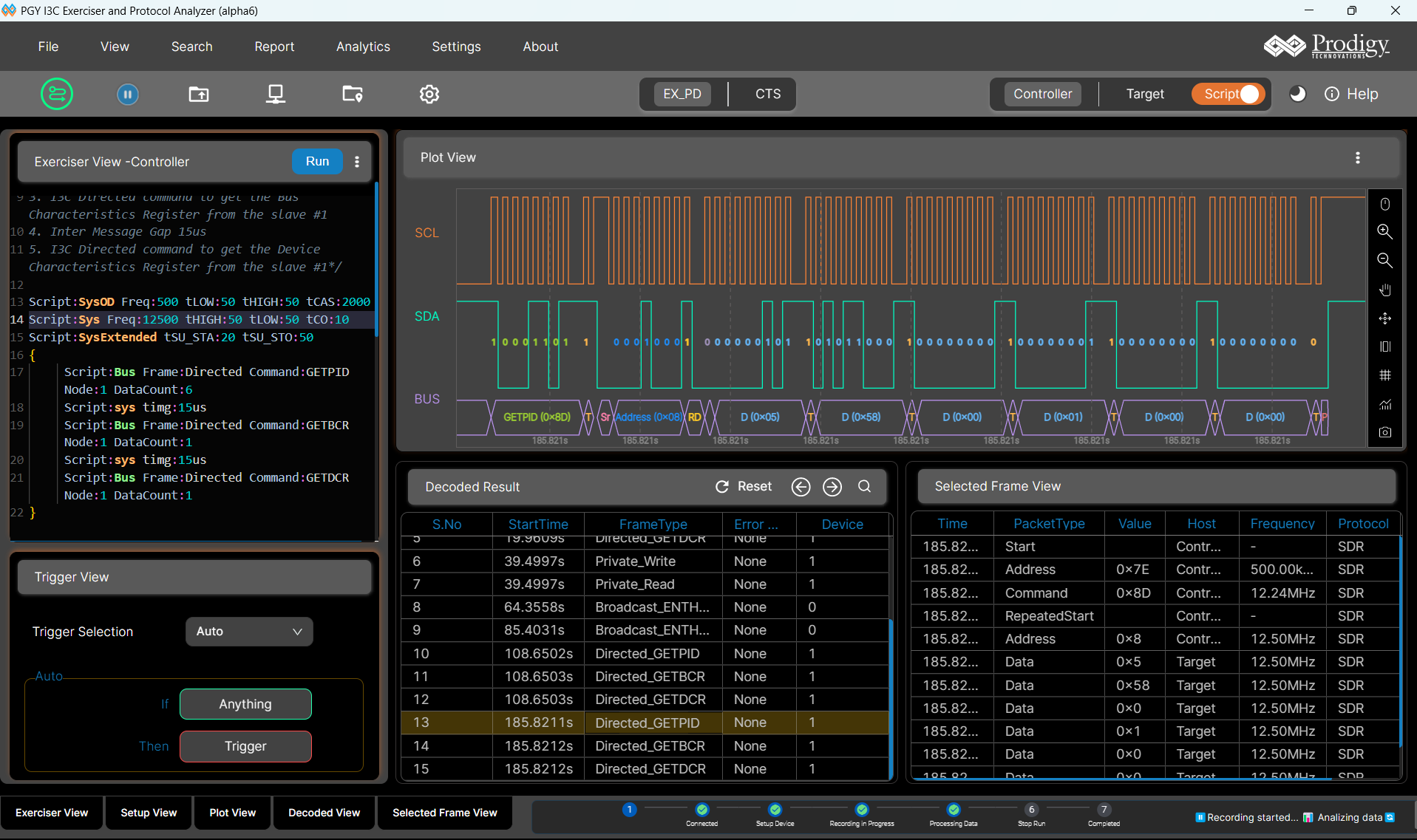Switch to Target mode
Viewport: 1417px width, 840px height.
tap(1144, 94)
